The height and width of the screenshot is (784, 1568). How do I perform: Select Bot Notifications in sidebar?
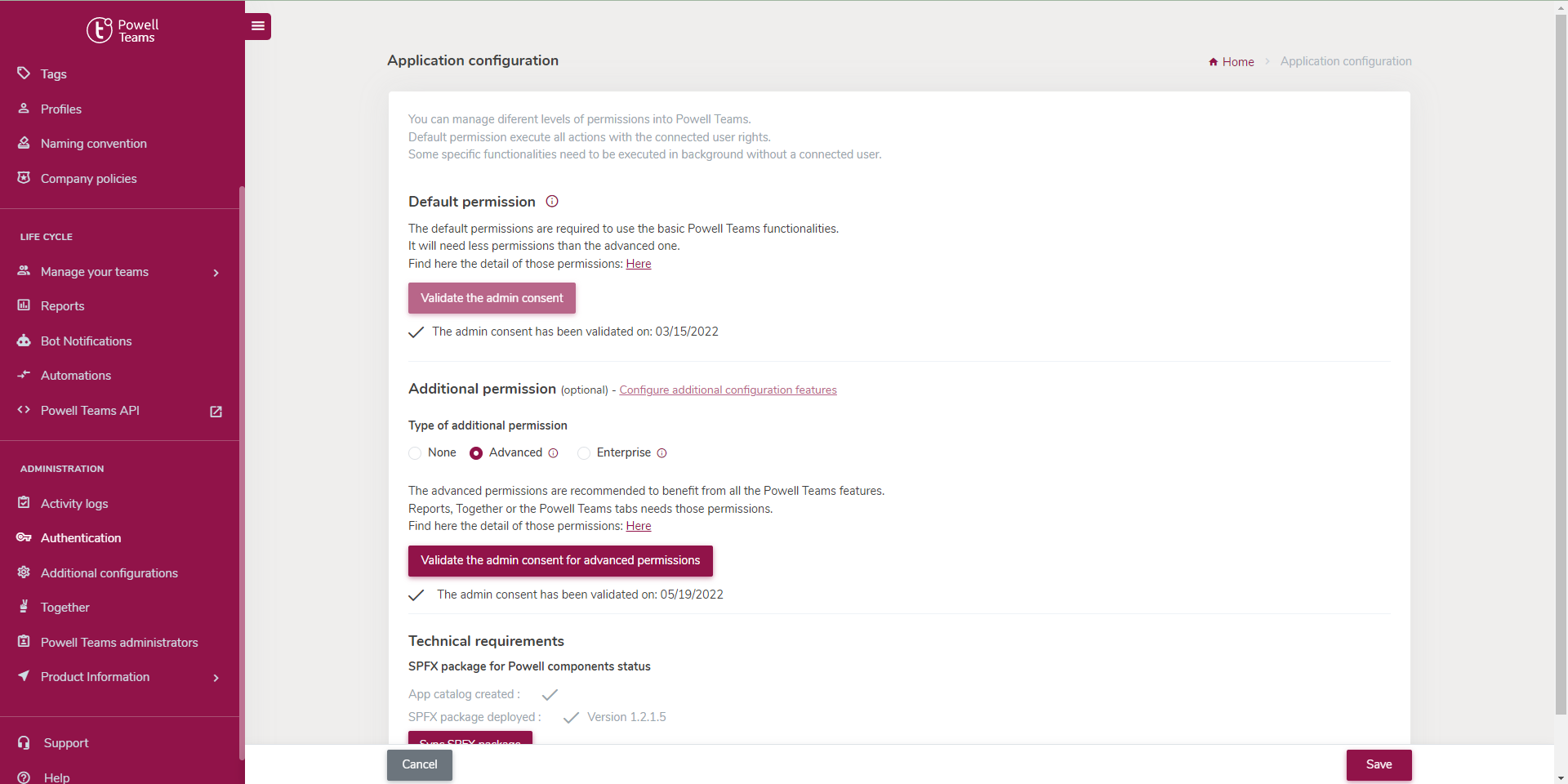86,341
